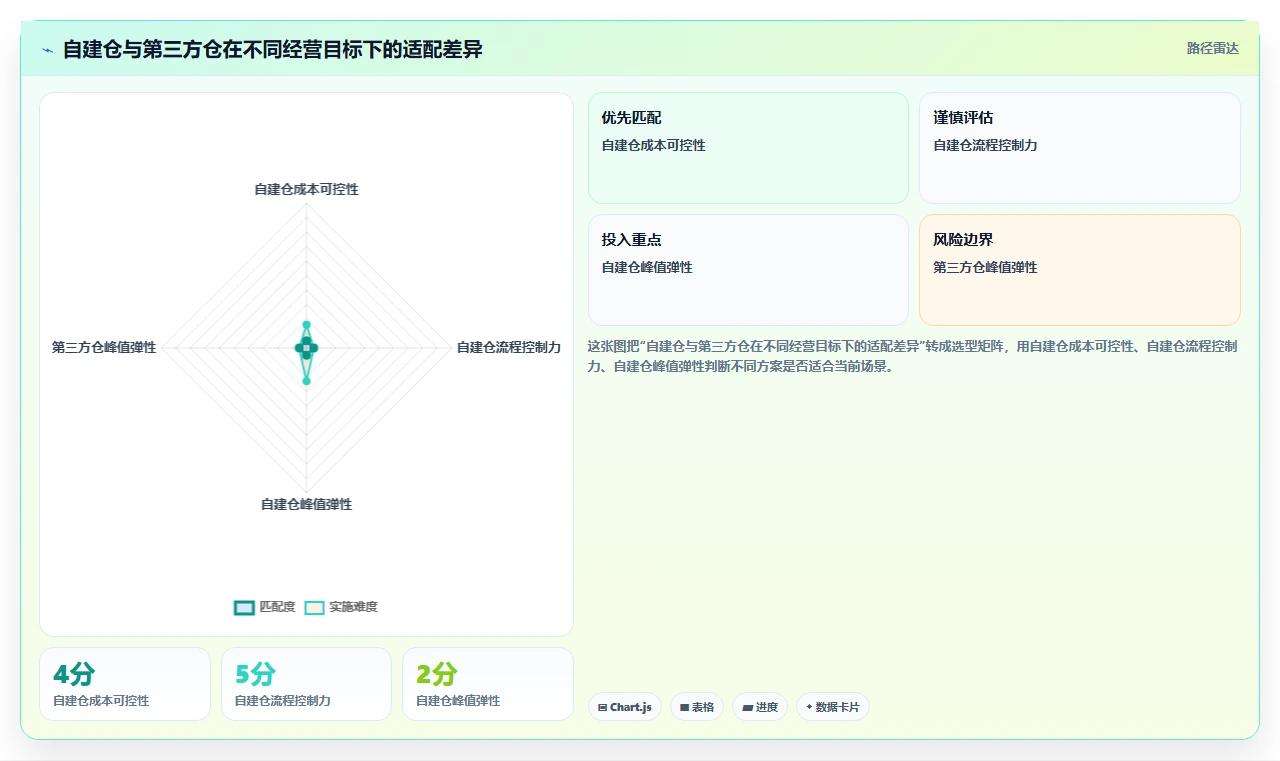
Task: Click 第三方仓峰值弹性 text in 风险边界 card
Action: [x=985, y=267]
